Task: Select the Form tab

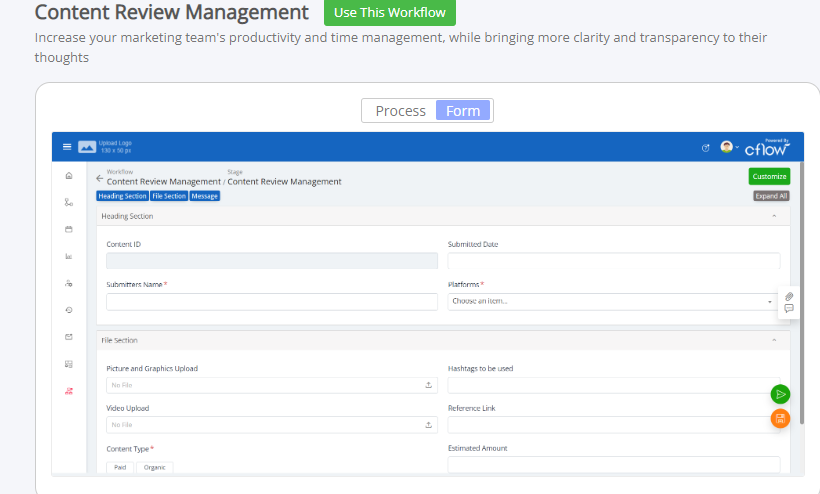Action: coord(463,111)
